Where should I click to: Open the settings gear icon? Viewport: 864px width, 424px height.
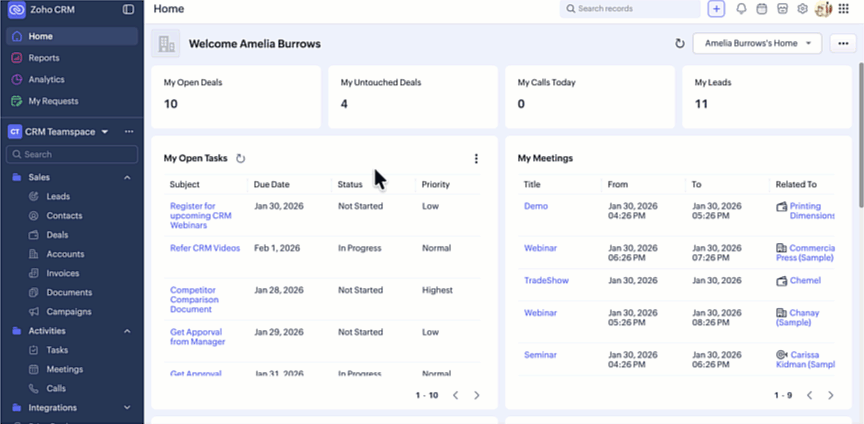[802, 9]
